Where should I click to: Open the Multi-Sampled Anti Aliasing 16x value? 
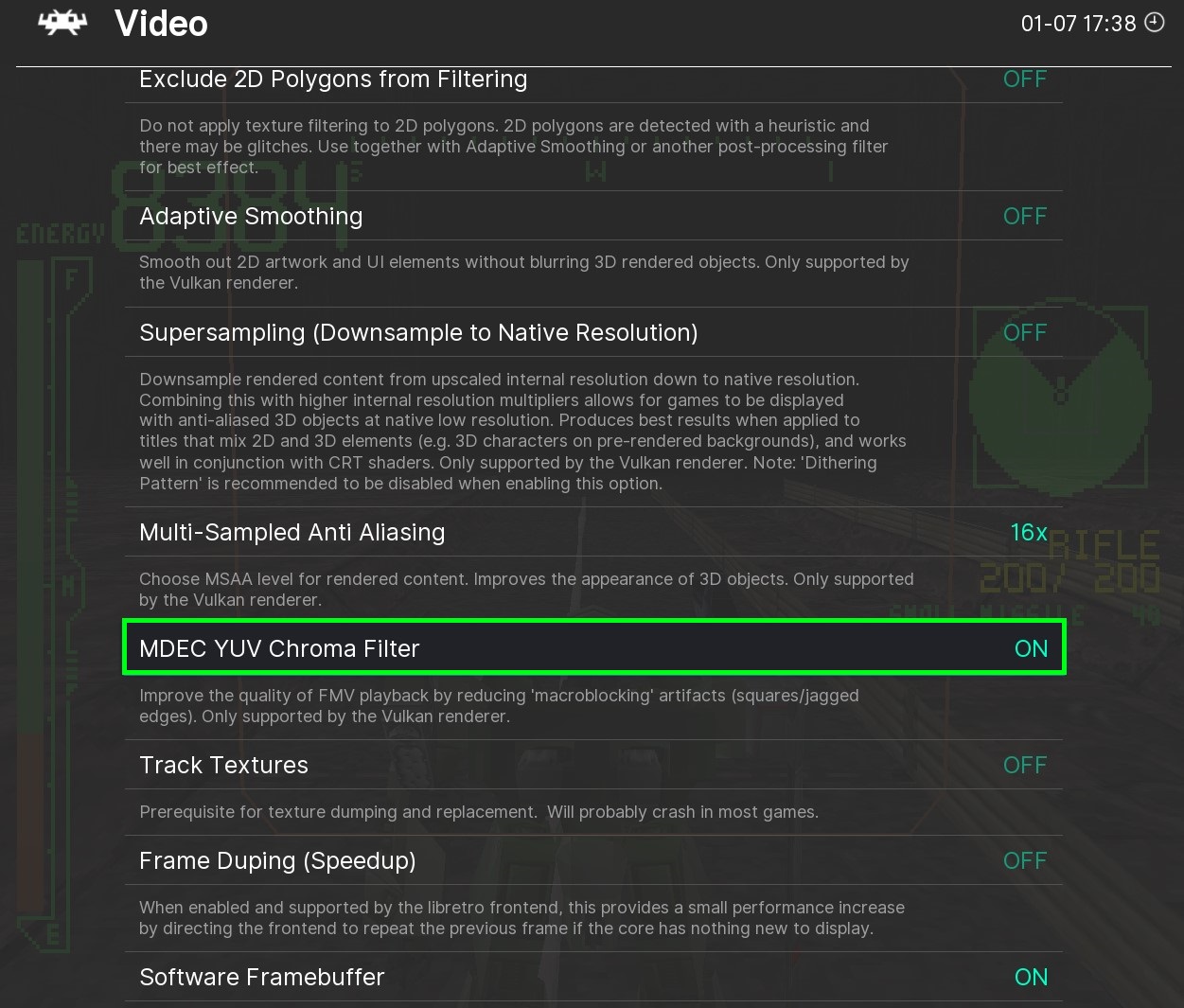pos(1028,533)
